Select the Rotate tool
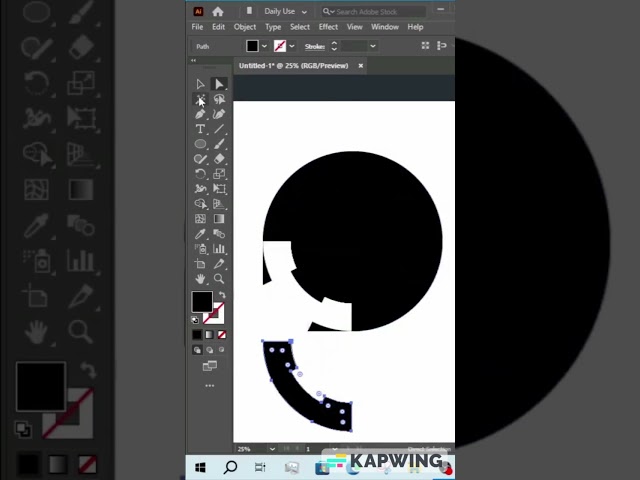Screen dimensions: 640x480 (200, 174)
